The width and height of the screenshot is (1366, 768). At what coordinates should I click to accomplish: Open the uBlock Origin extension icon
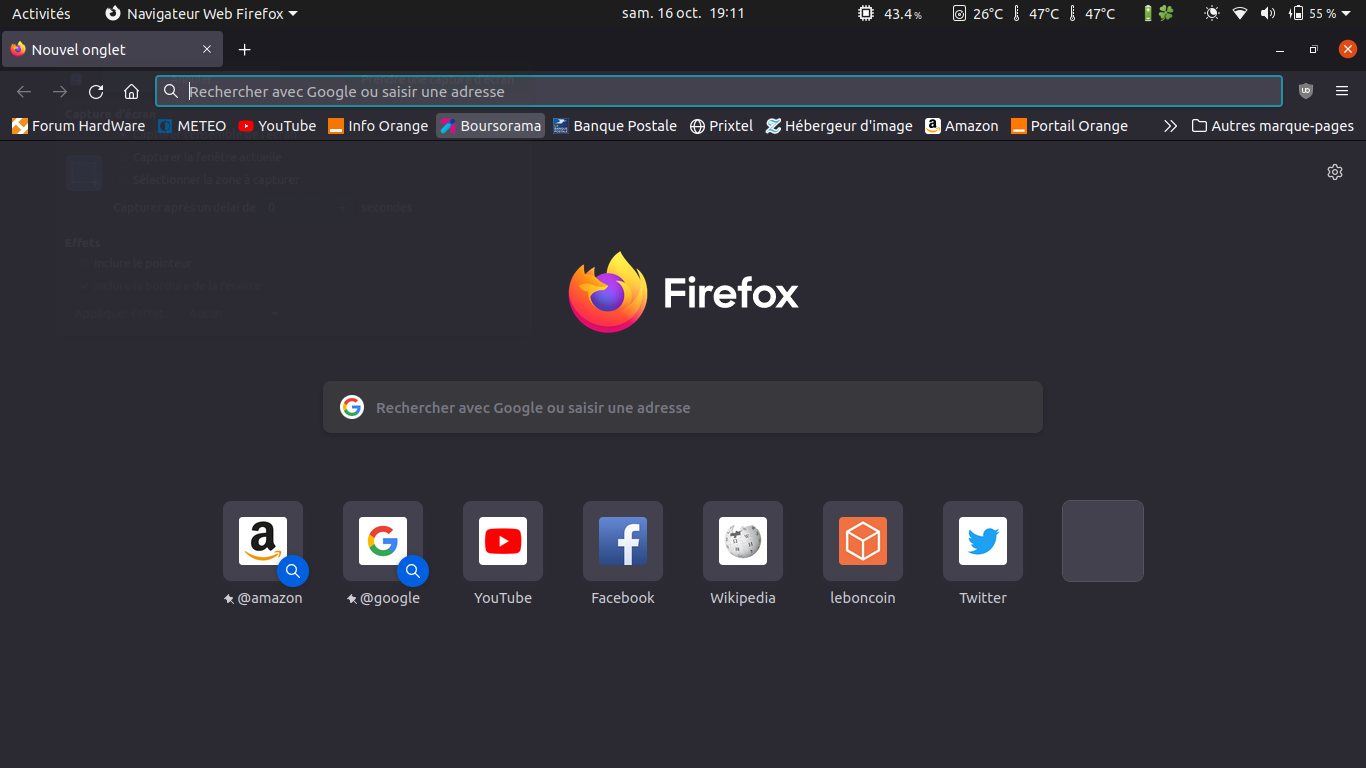(1306, 91)
